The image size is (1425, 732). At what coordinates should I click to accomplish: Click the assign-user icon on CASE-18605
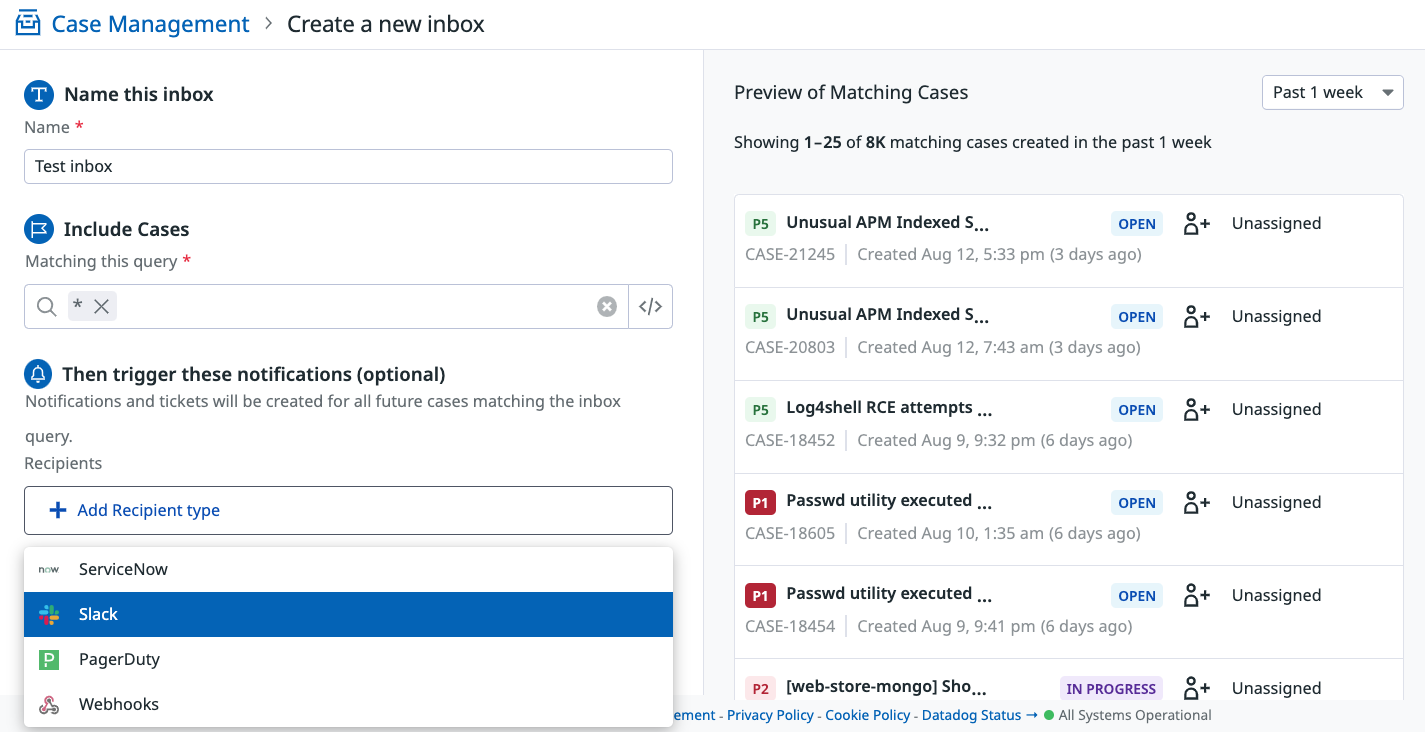[1196, 502]
